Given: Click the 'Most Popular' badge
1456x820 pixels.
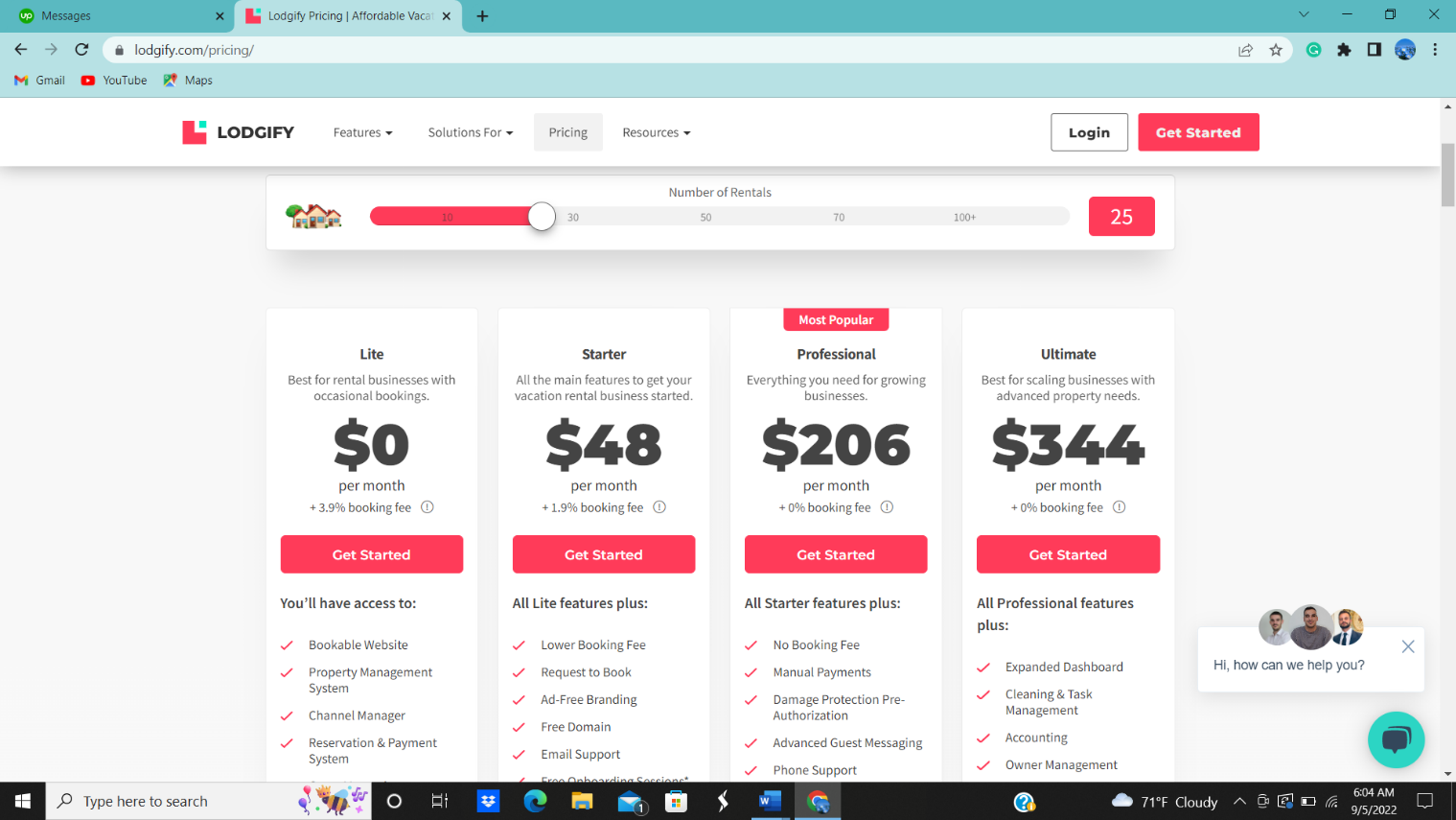Looking at the screenshot, I should (x=836, y=319).
